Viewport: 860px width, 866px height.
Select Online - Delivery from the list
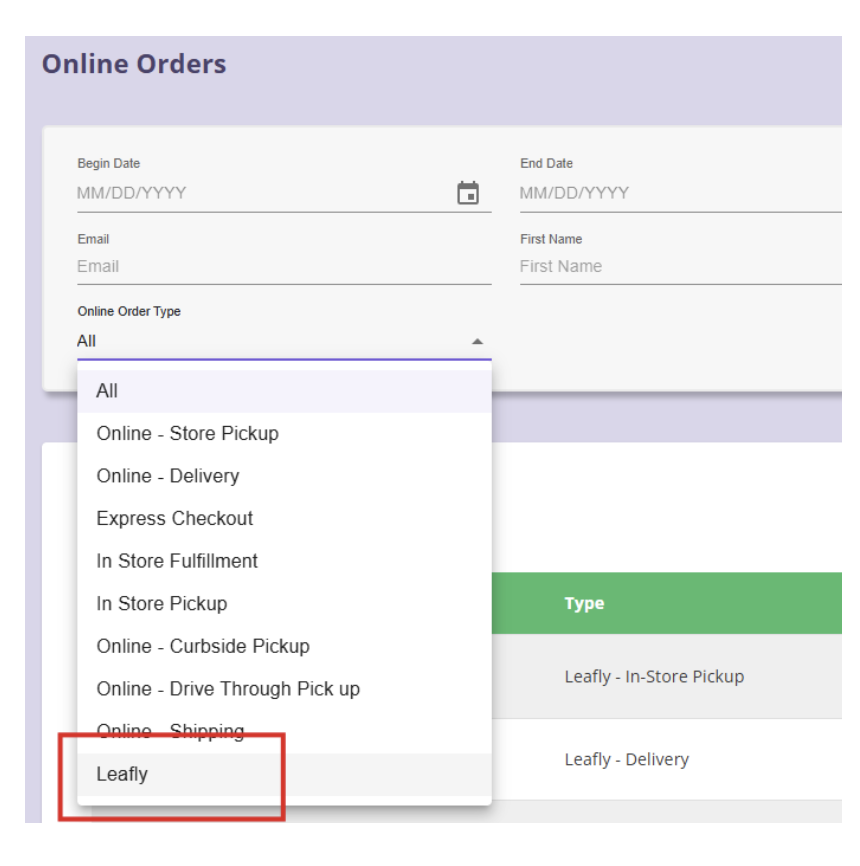(167, 476)
